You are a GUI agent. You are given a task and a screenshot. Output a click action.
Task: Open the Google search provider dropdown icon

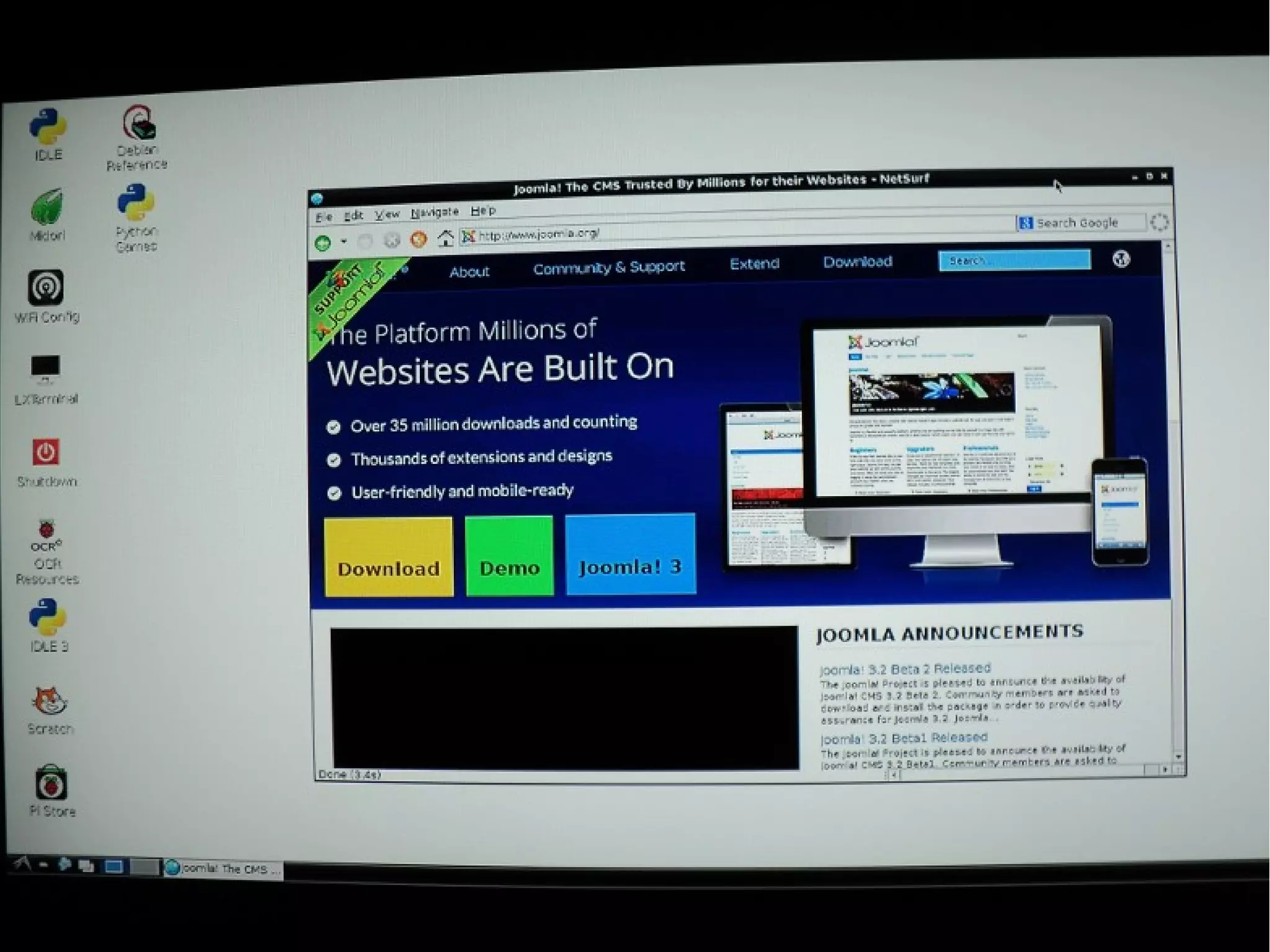tap(1025, 223)
